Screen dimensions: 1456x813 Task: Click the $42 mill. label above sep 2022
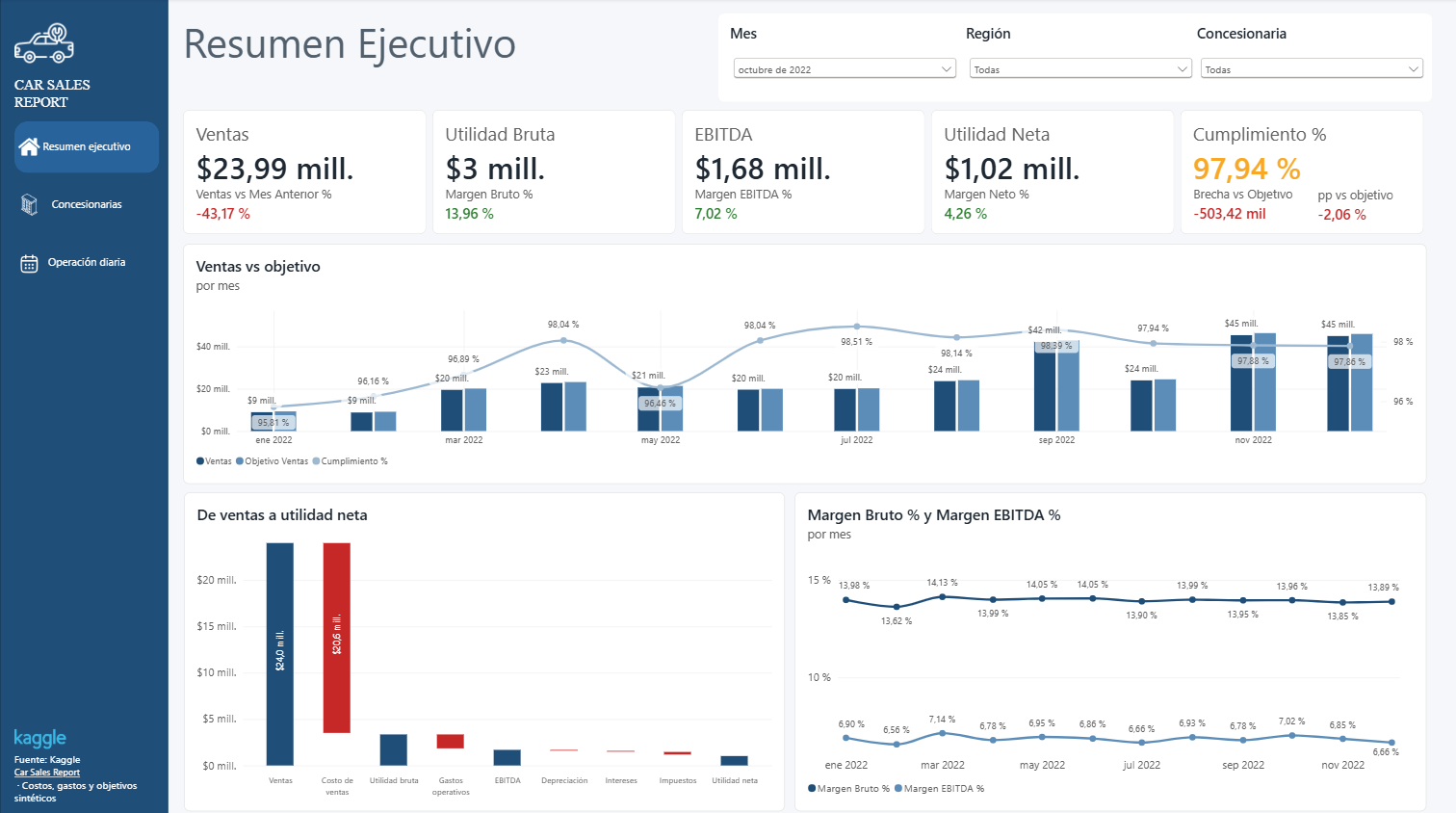1045,330
